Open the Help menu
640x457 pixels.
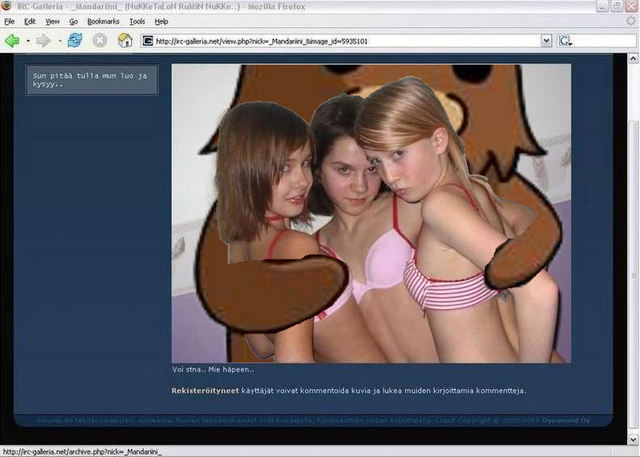pos(161,21)
